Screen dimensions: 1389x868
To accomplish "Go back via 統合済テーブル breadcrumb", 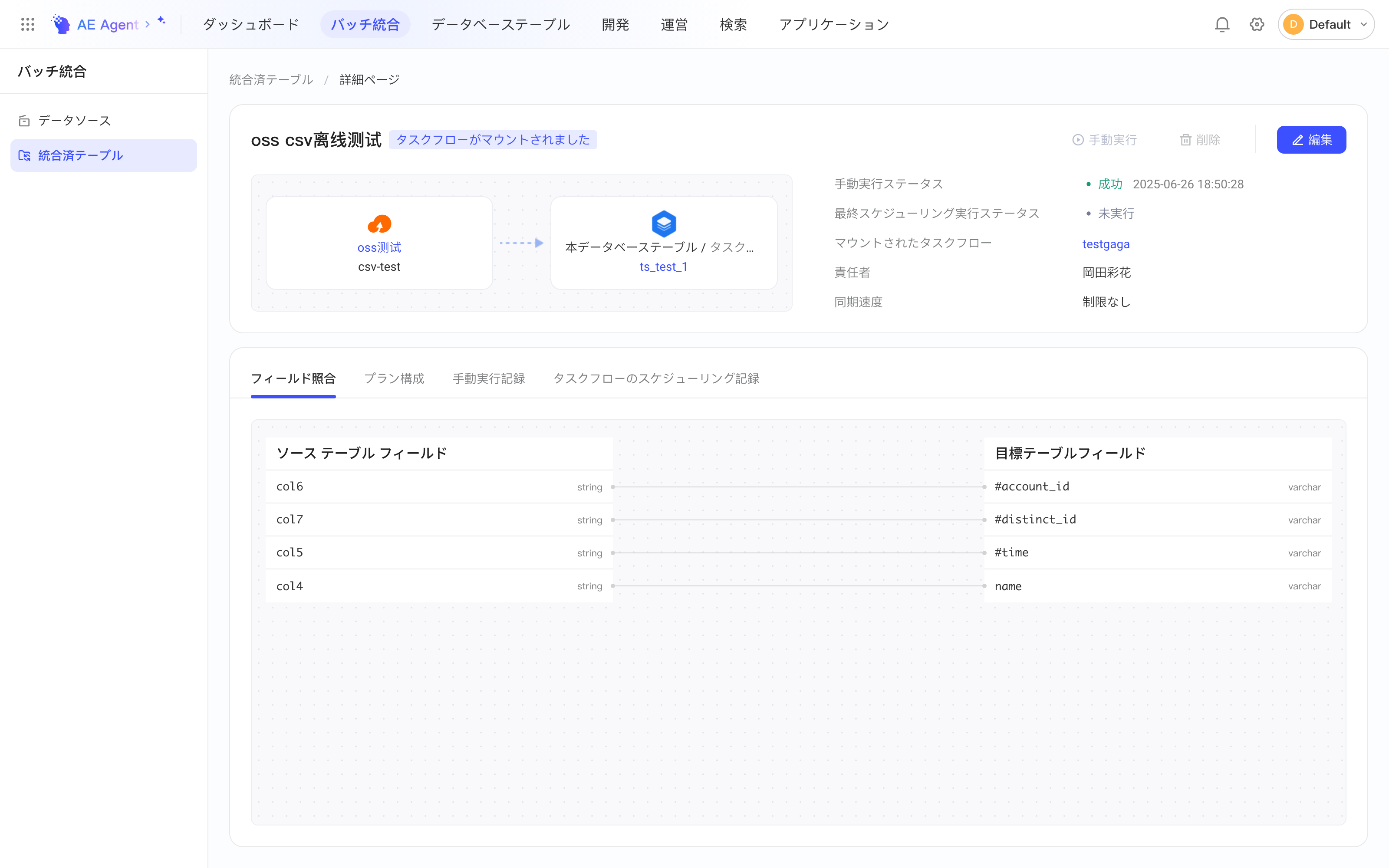I will [x=271, y=80].
